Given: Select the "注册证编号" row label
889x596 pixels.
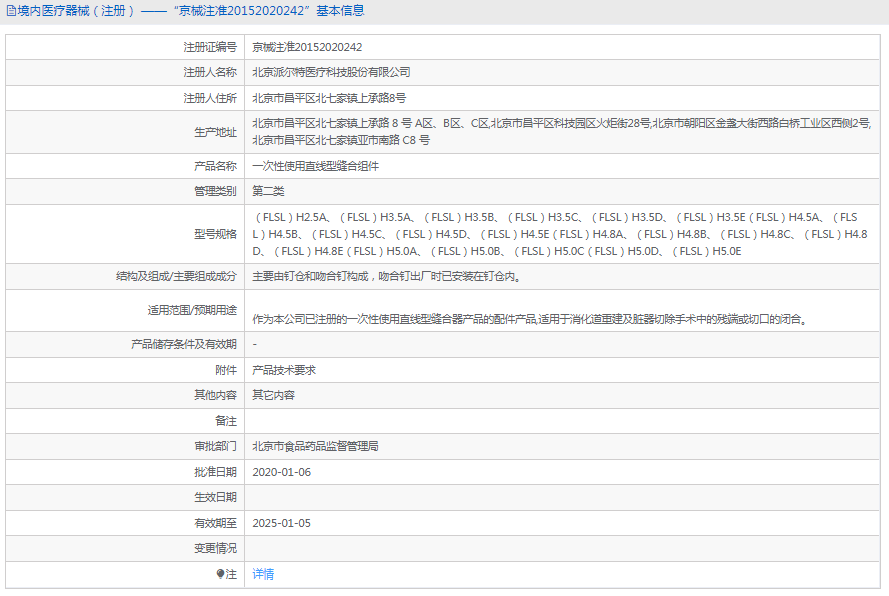Looking at the screenshot, I should coord(210,47).
